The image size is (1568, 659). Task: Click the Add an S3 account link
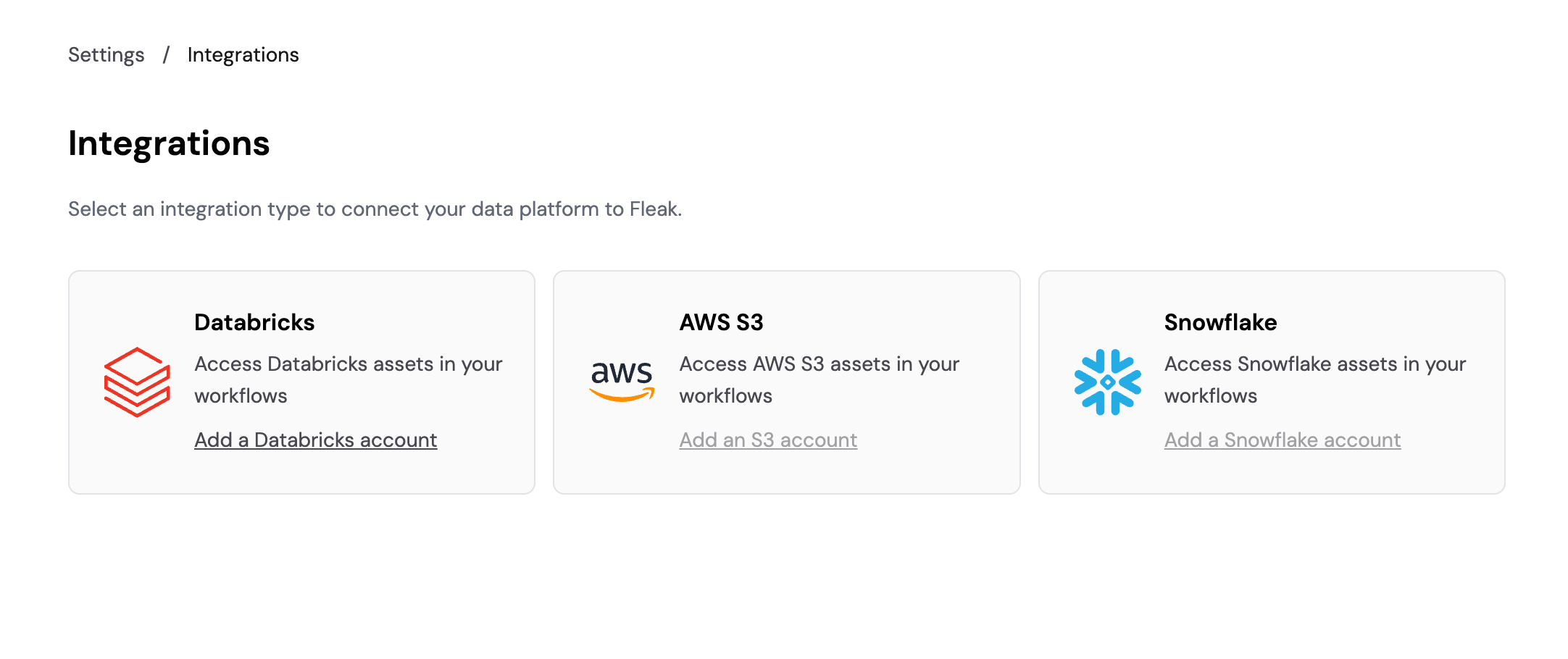[x=767, y=440]
